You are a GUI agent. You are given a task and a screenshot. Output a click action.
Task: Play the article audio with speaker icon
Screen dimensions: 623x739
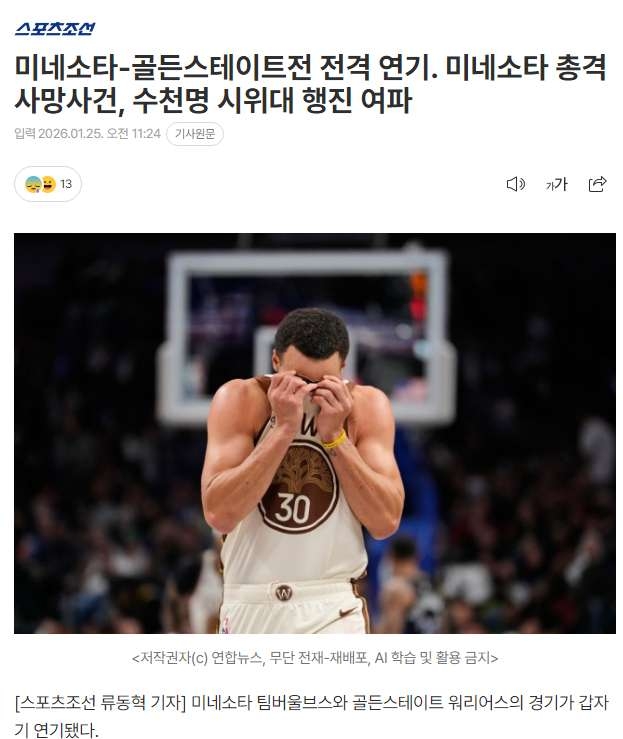pos(516,184)
